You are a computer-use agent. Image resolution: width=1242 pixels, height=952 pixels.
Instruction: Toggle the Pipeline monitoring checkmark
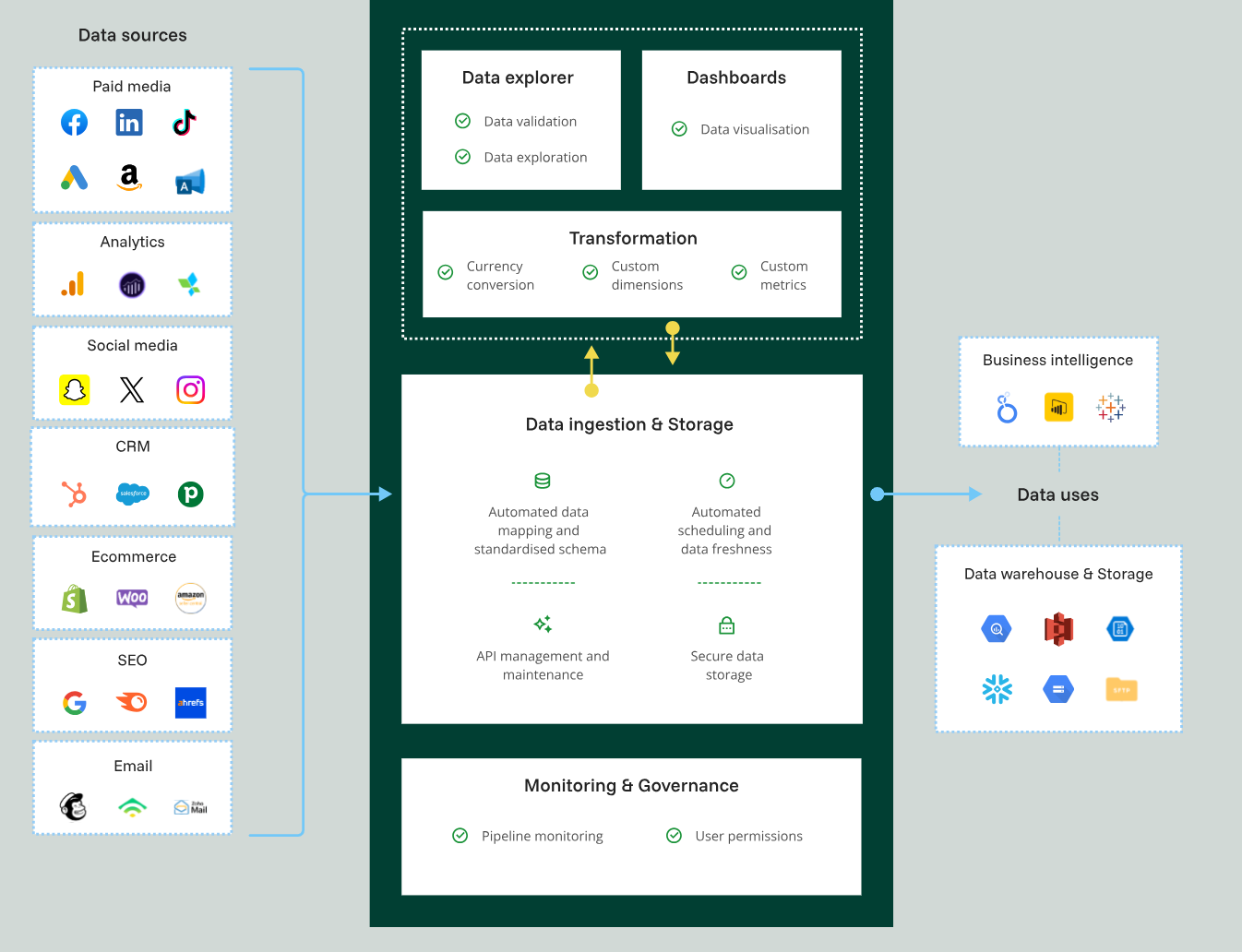460,835
